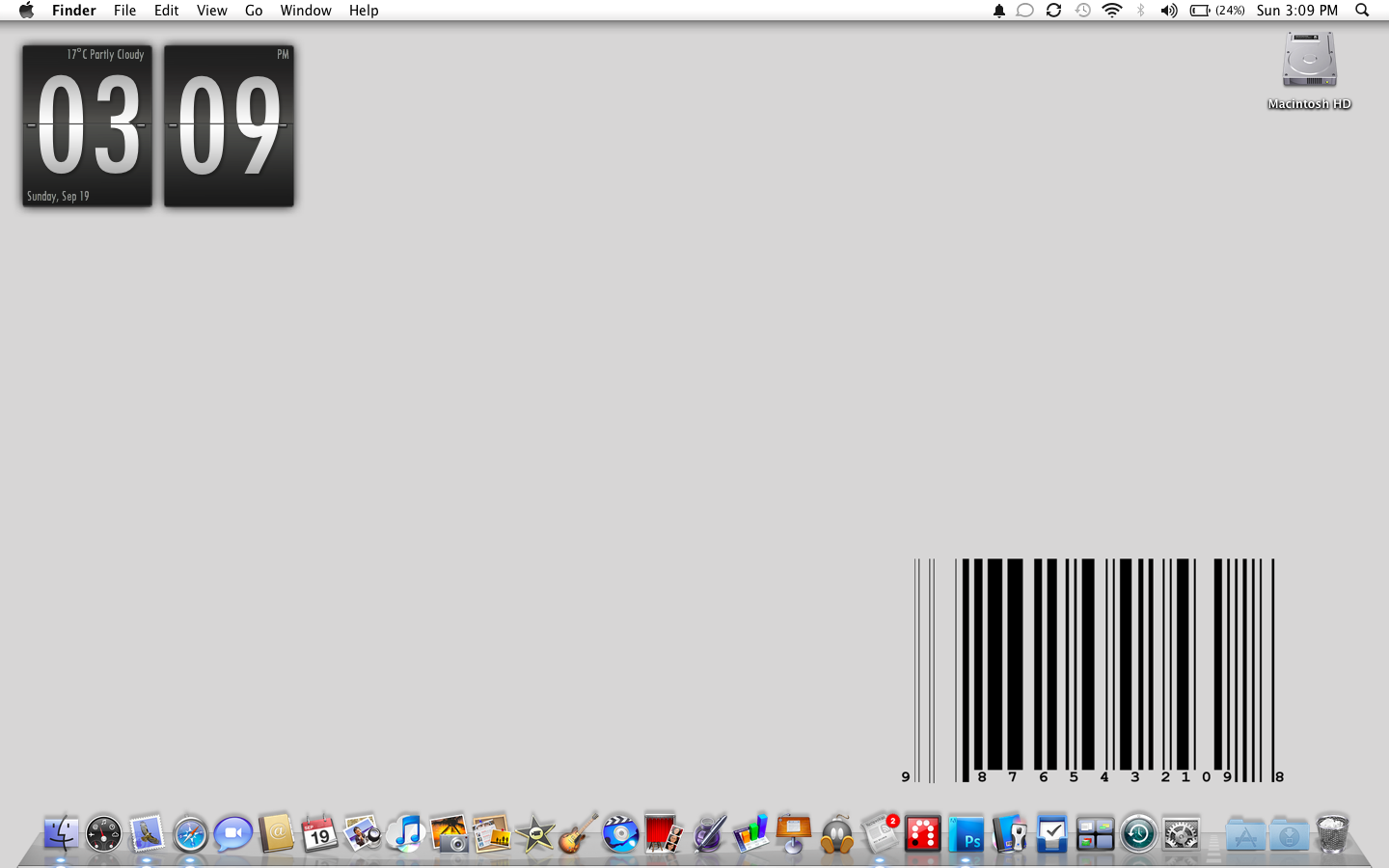
Task: Open the Bluetooth status menu
Action: (x=1141, y=11)
